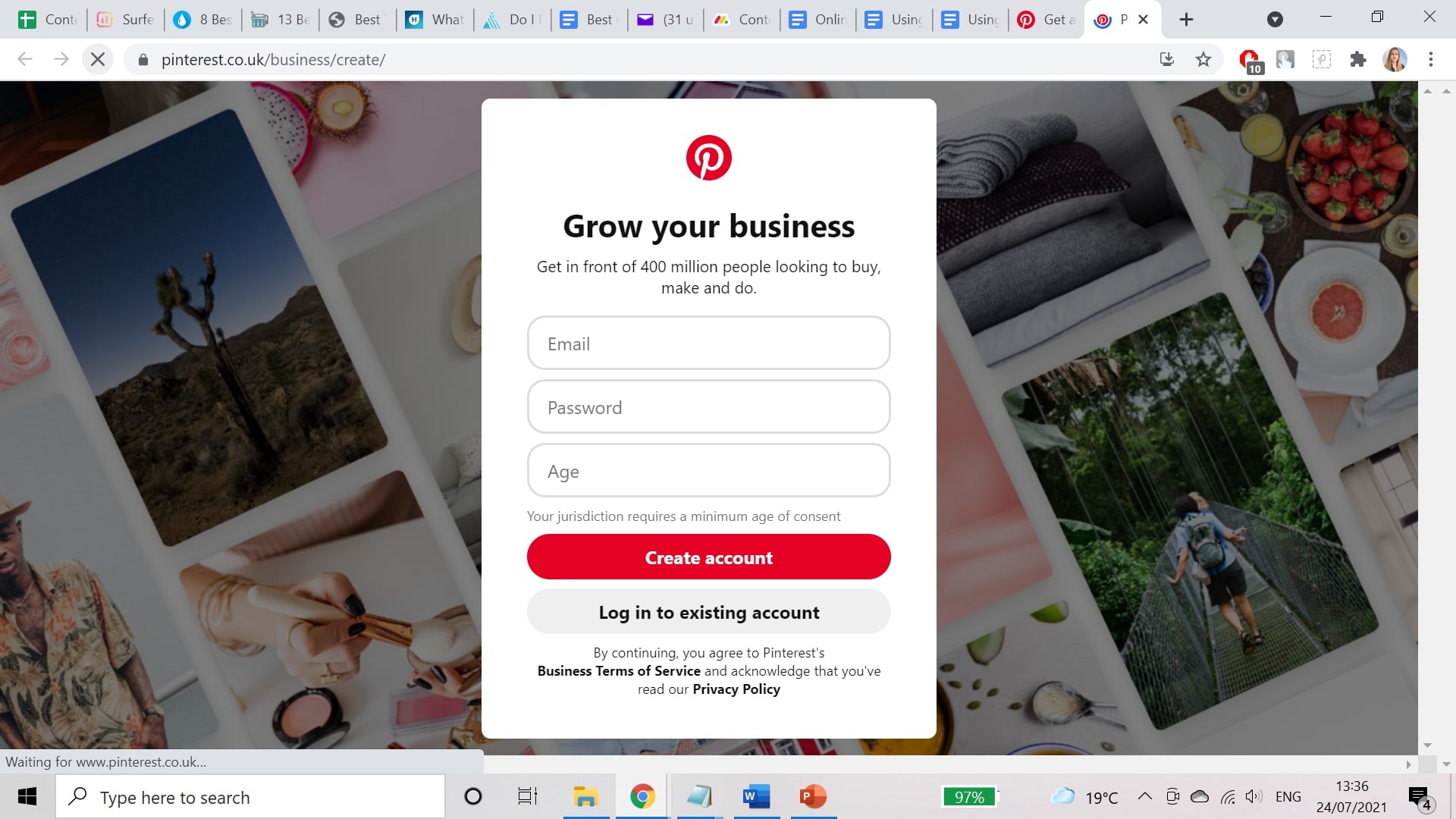Click the Email input field

pyautogui.click(x=708, y=343)
